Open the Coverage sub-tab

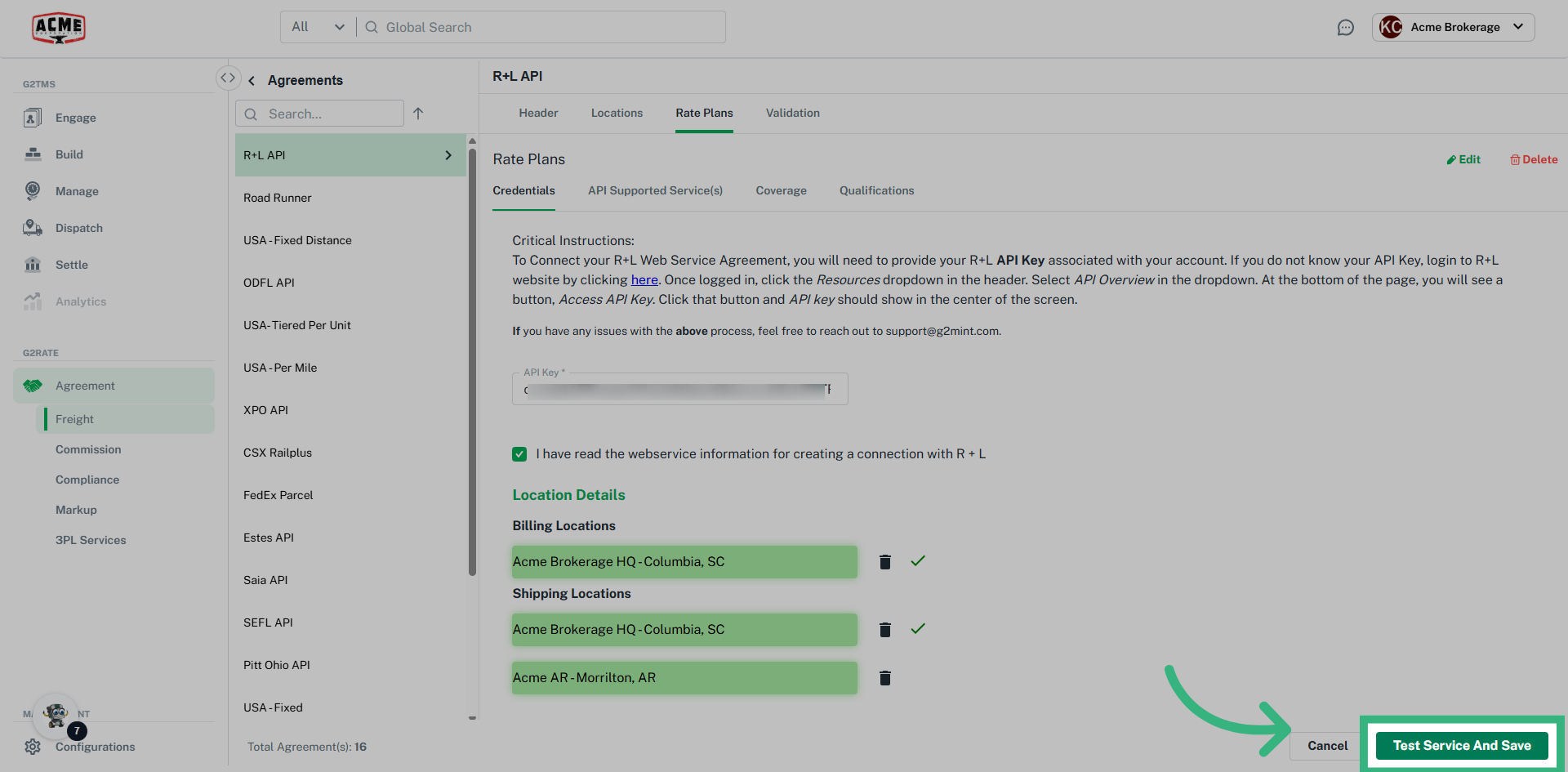click(781, 190)
